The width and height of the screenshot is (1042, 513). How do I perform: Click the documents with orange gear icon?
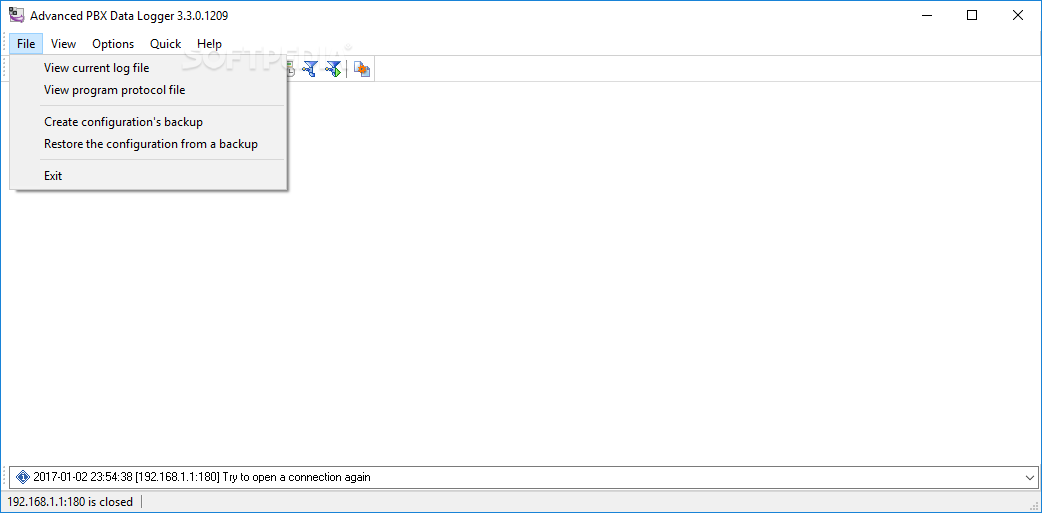[x=362, y=68]
